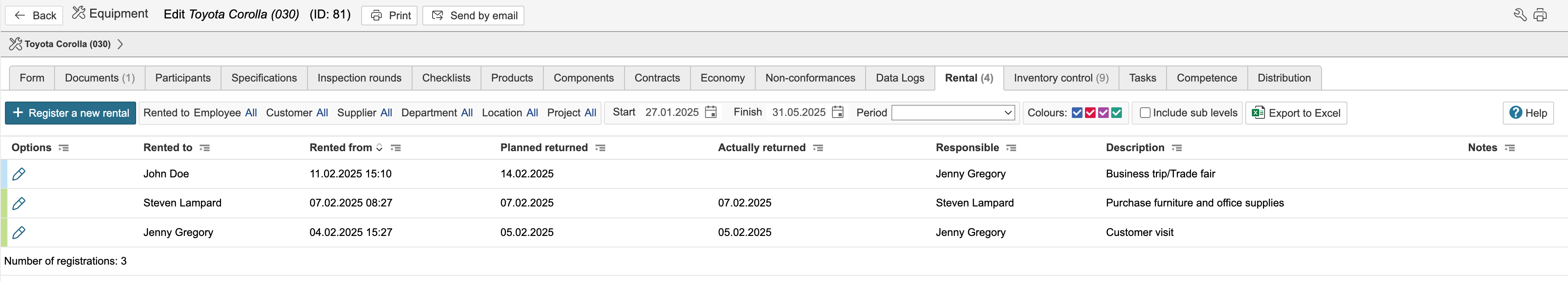Open the Description column filter menu

coord(1176,148)
